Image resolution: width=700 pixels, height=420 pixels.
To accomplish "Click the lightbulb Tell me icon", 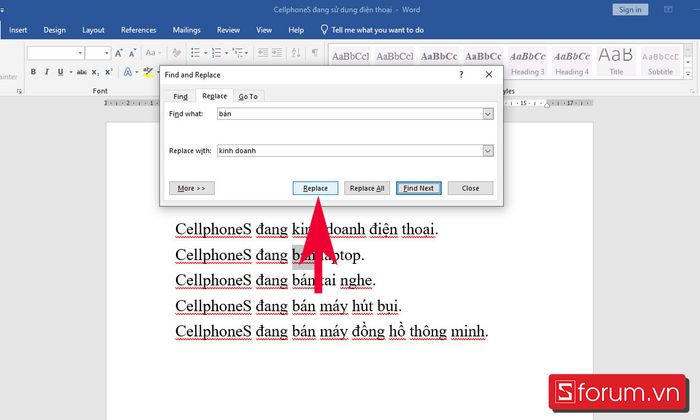I will point(324,29).
